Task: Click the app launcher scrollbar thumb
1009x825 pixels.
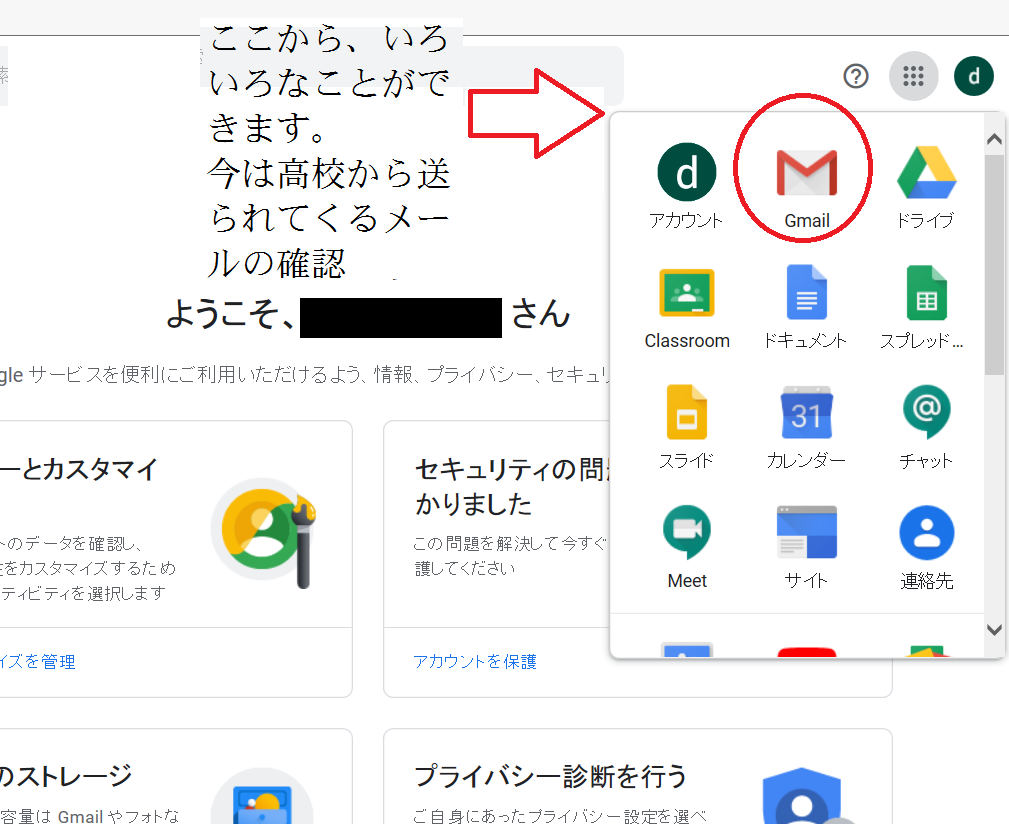Action: point(994,264)
